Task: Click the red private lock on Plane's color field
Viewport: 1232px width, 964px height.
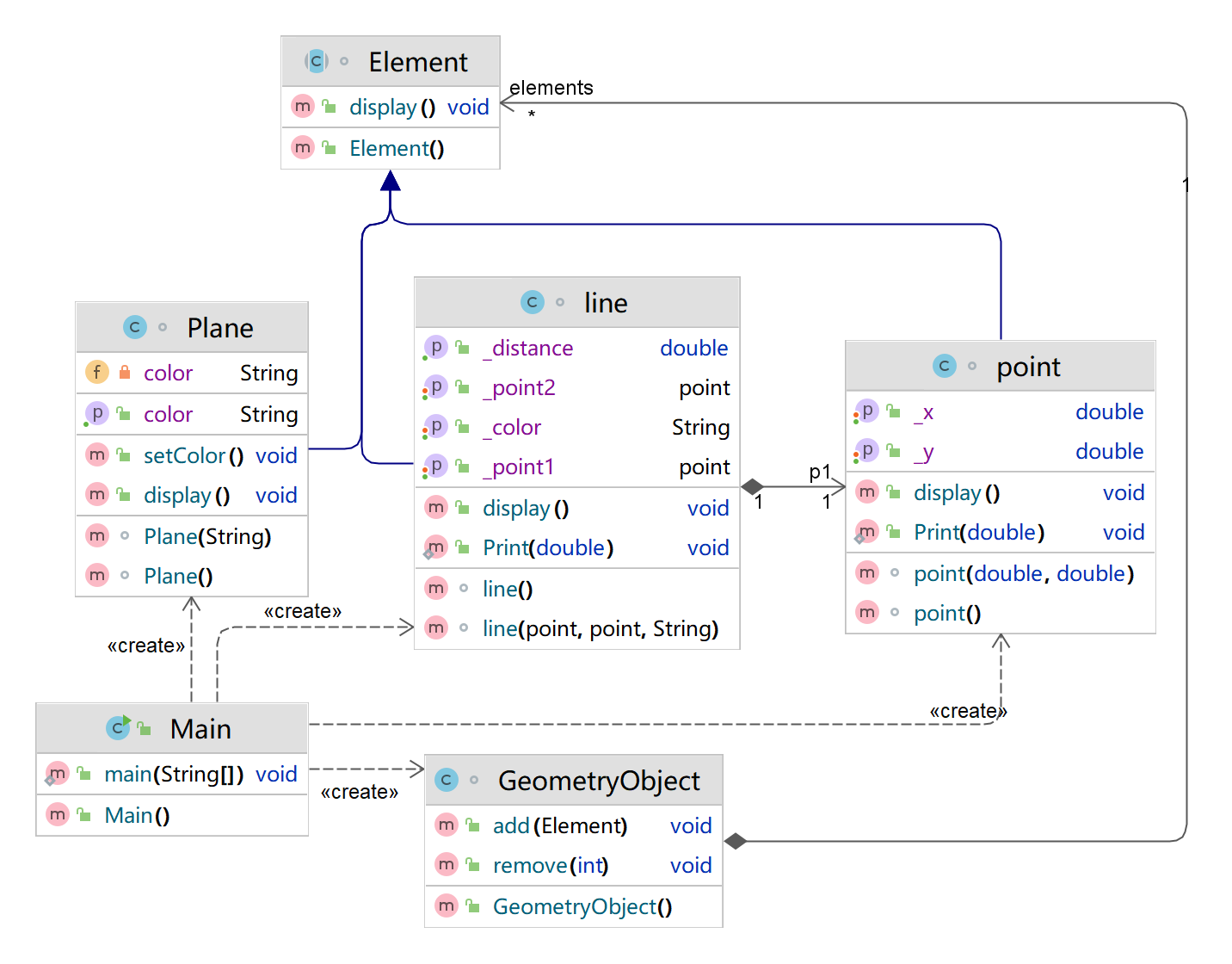Action: (125, 373)
